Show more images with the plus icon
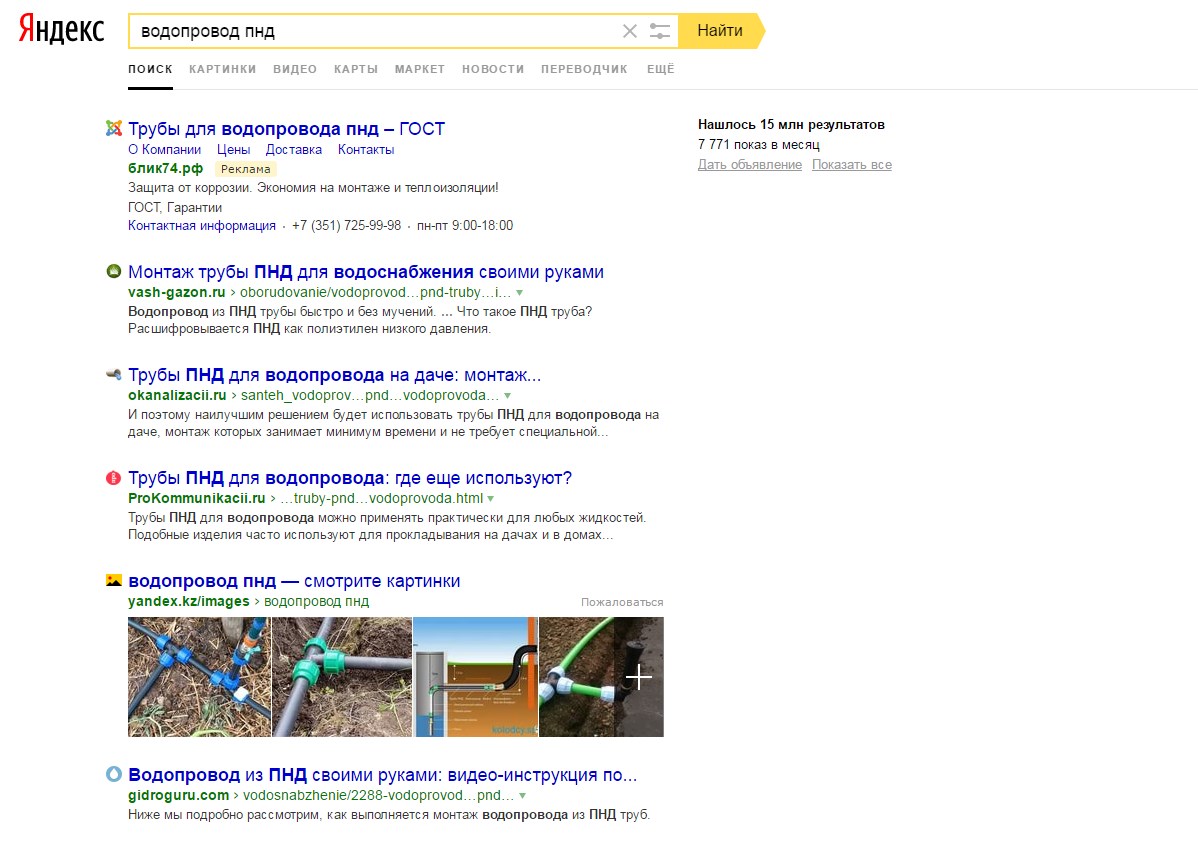The width and height of the screenshot is (1198, 843). 639,676
